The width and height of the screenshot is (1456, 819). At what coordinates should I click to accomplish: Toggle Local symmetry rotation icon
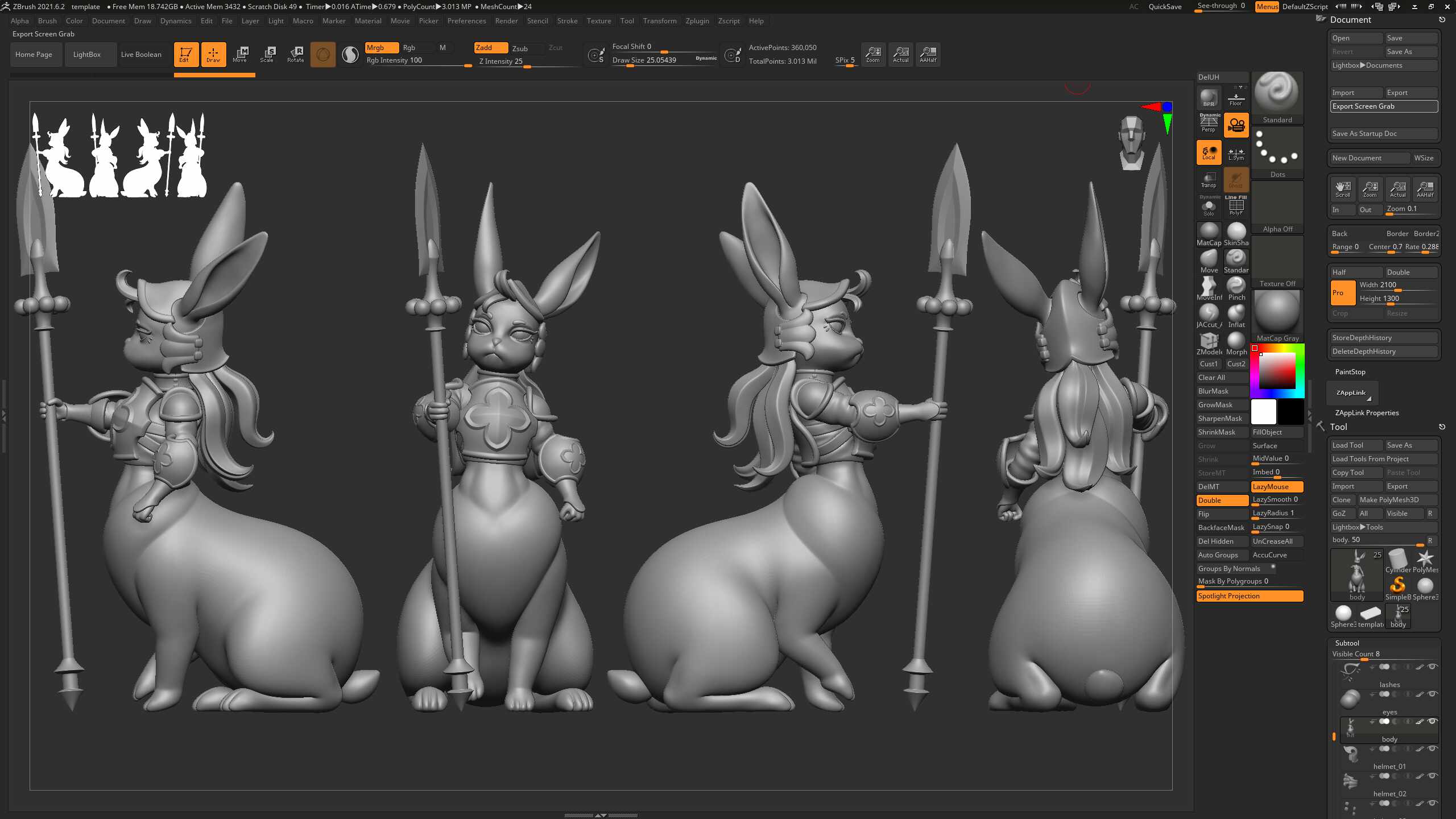(x=1209, y=152)
